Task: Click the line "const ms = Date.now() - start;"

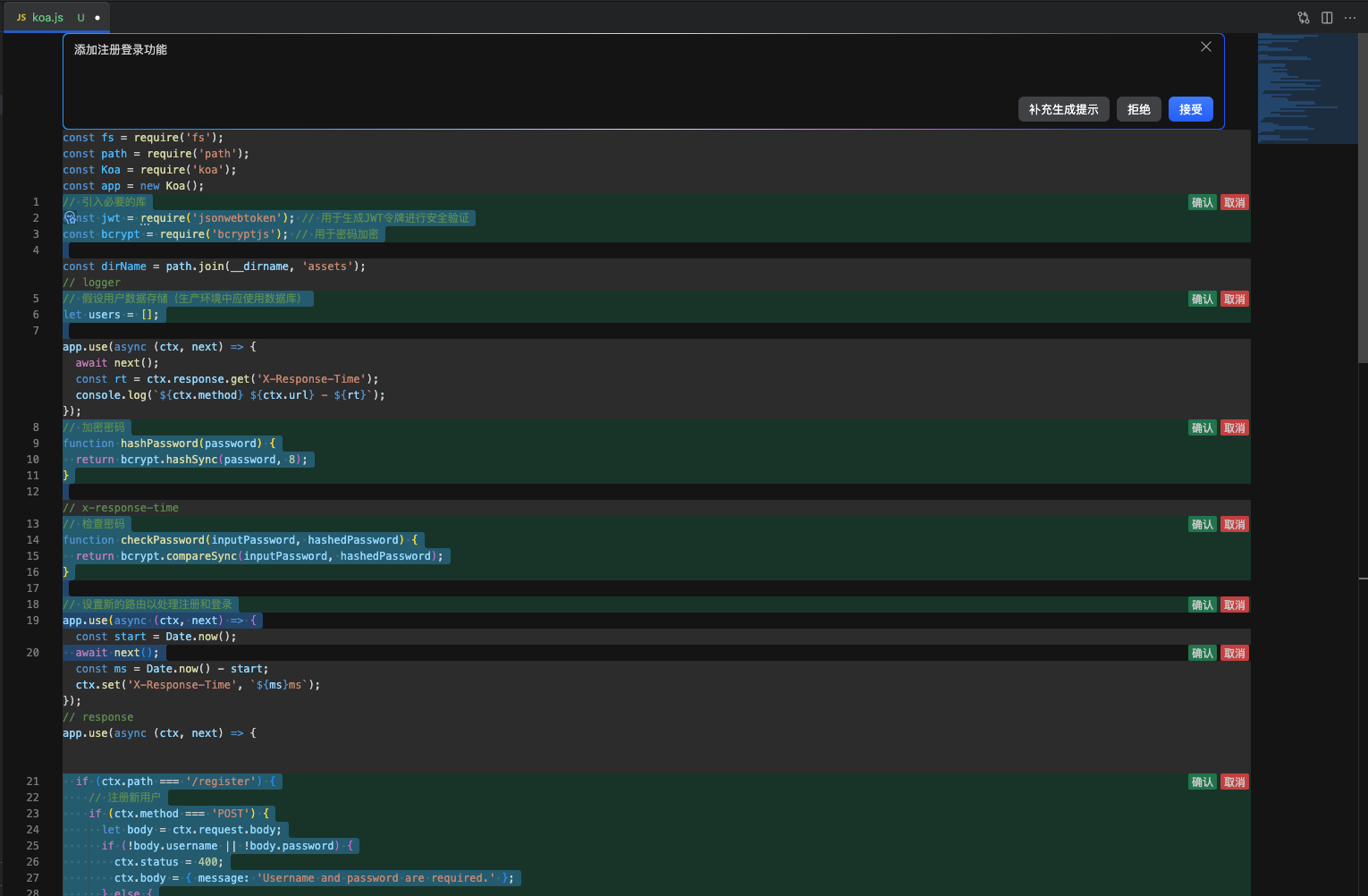Action: (172, 669)
